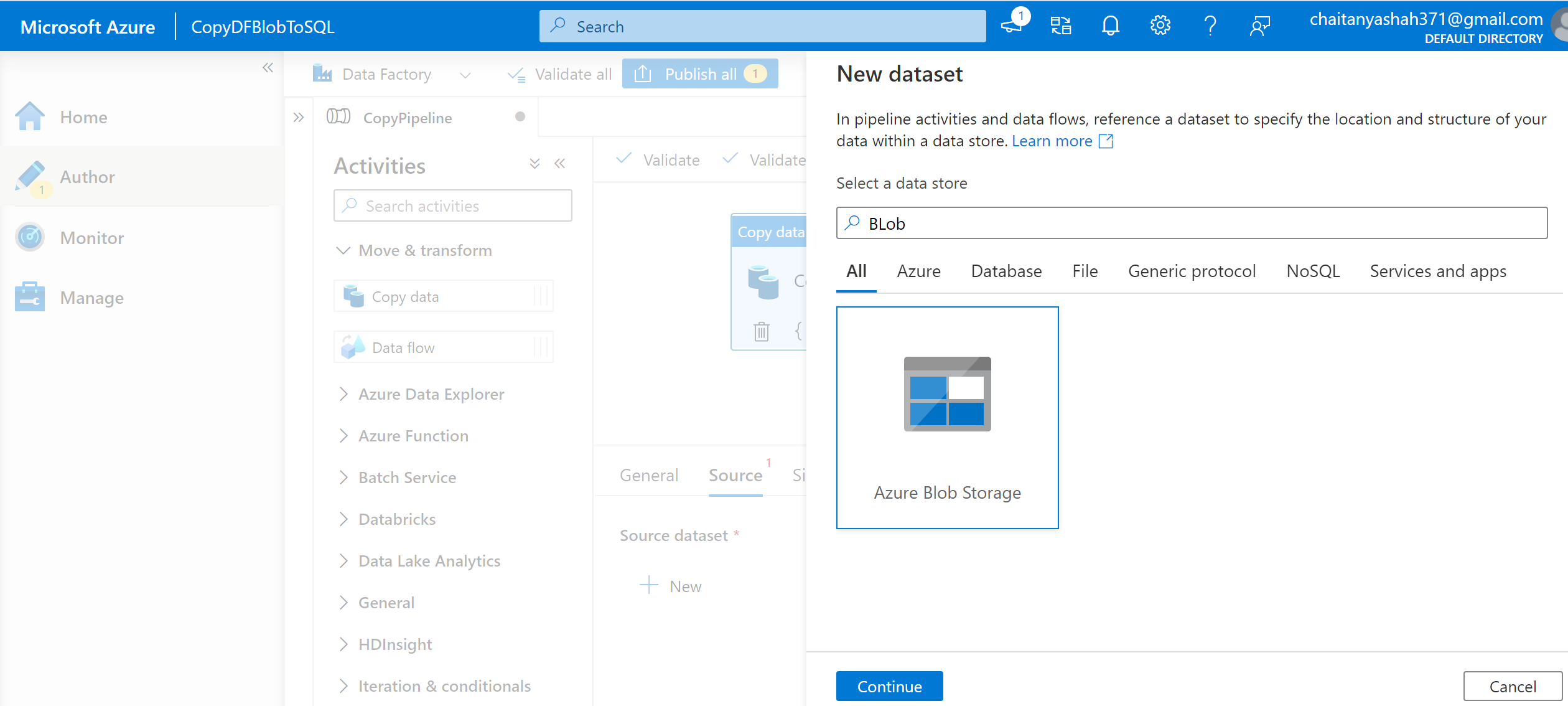The width and height of the screenshot is (1568, 706).
Task: Expand the HDInsight group
Action: point(343,644)
